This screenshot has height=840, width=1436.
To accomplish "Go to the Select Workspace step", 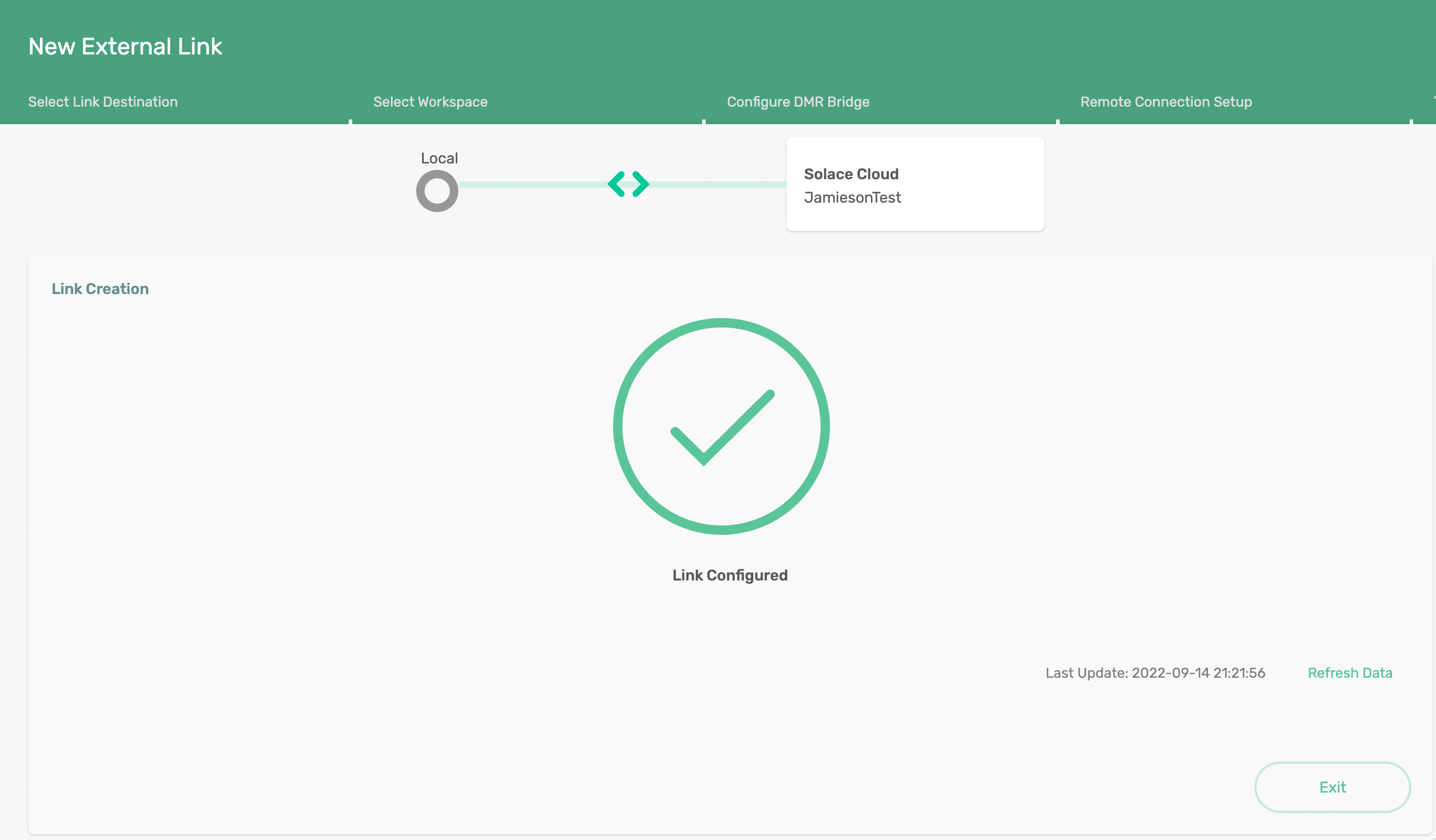I will [x=430, y=102].
